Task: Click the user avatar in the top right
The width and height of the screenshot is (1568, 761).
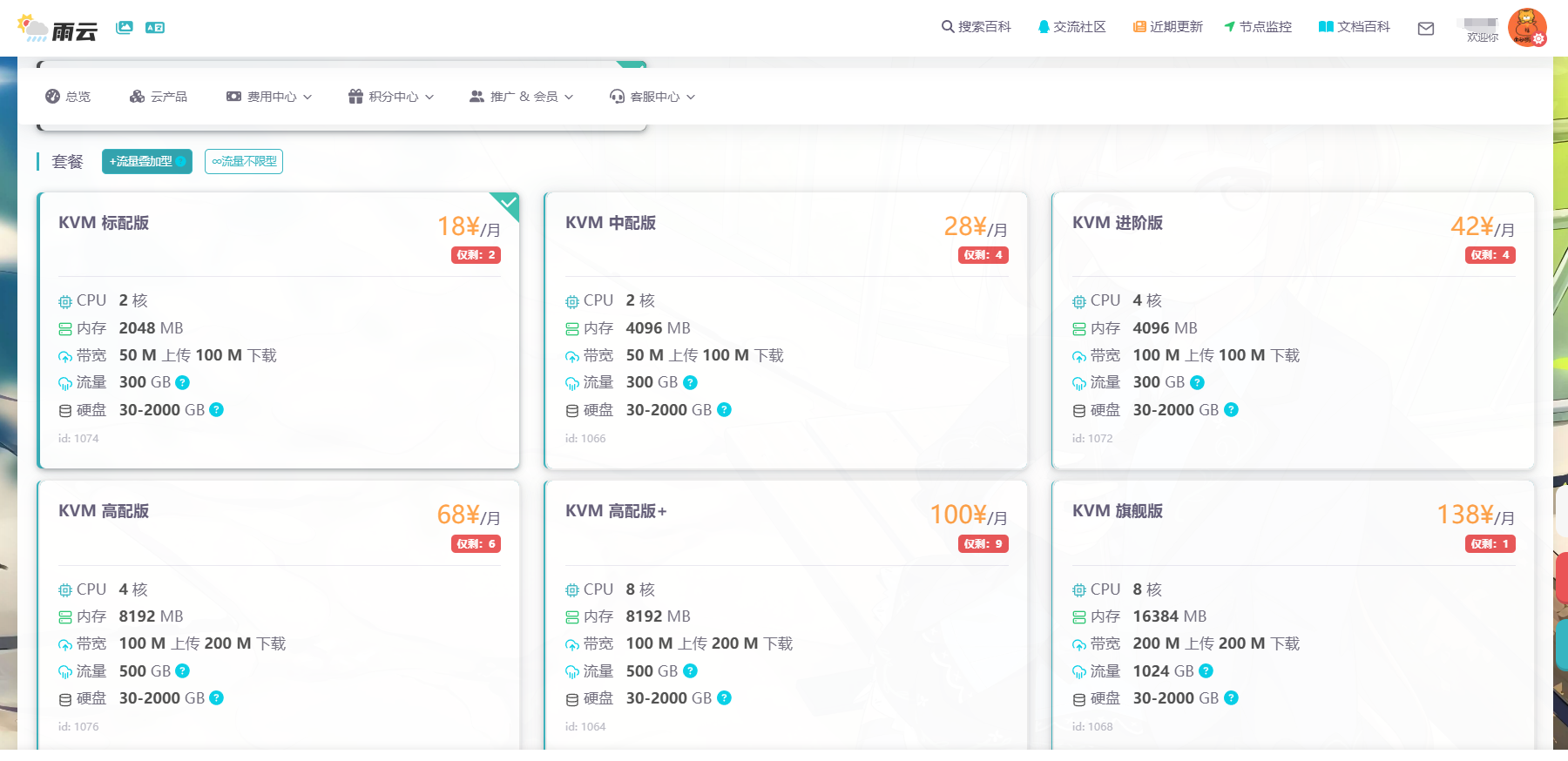Action: point(1526,27)
